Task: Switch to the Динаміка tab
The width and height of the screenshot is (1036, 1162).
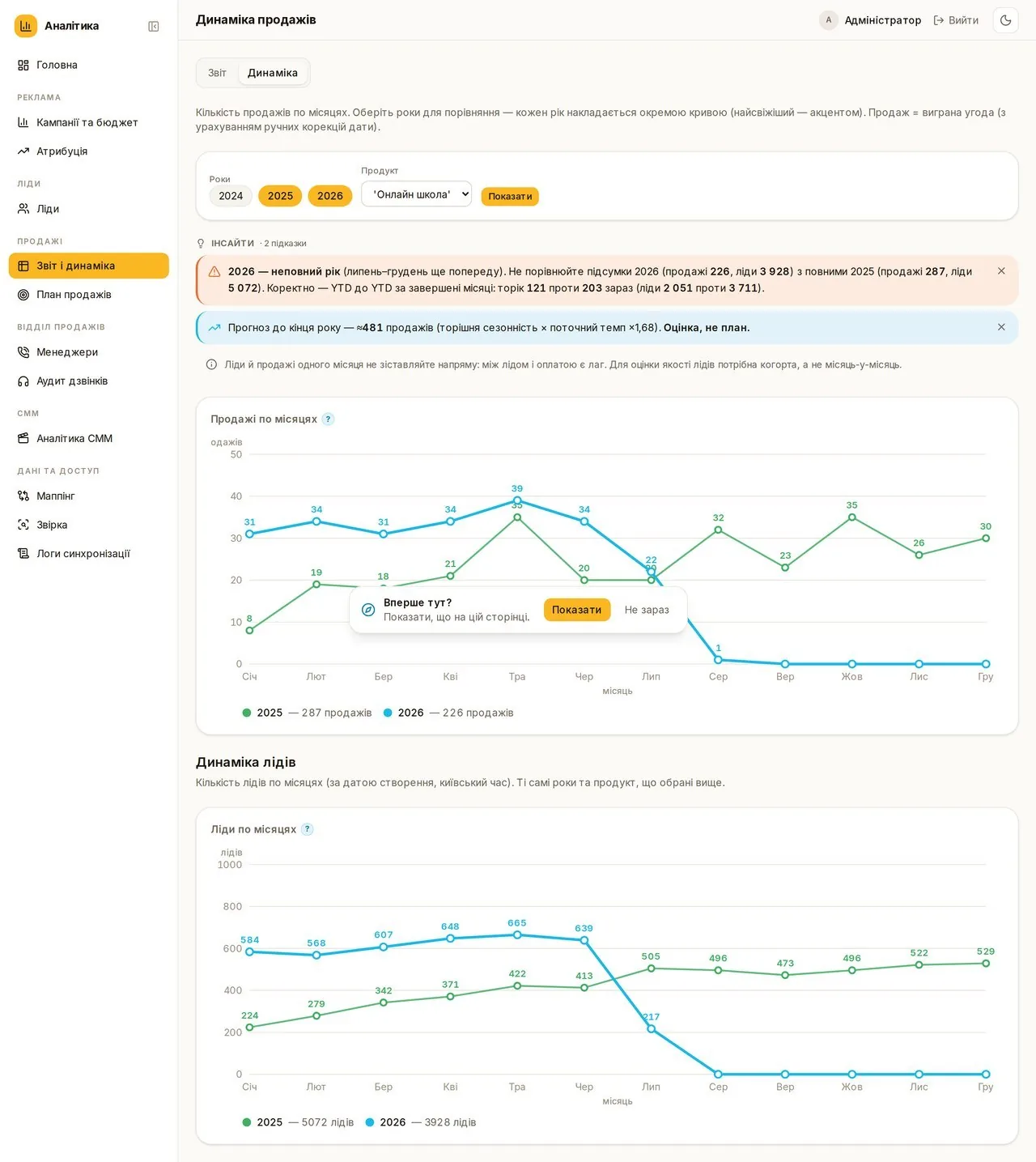Action: [x=273, y=73]
